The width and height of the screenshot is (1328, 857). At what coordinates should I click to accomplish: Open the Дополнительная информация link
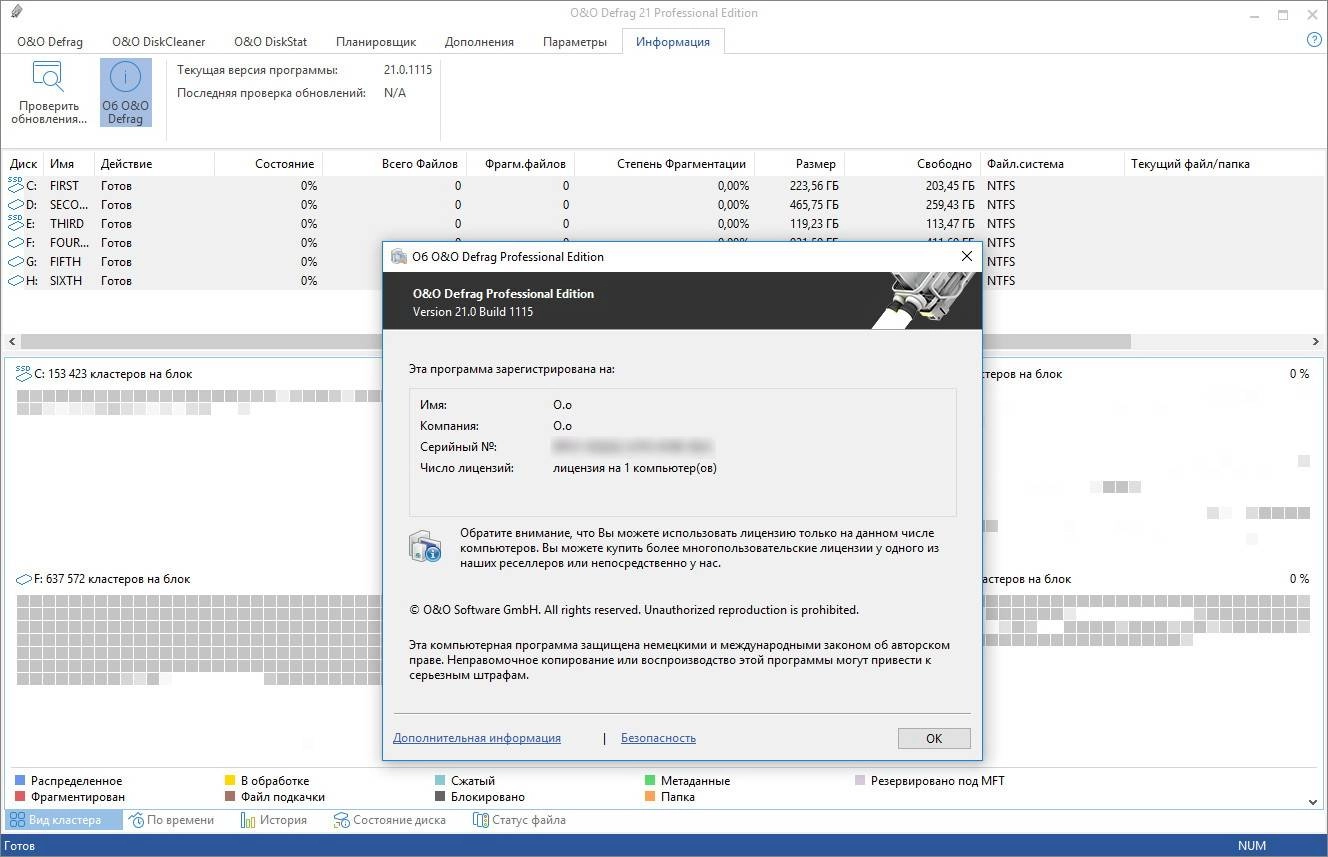point(477,738)
